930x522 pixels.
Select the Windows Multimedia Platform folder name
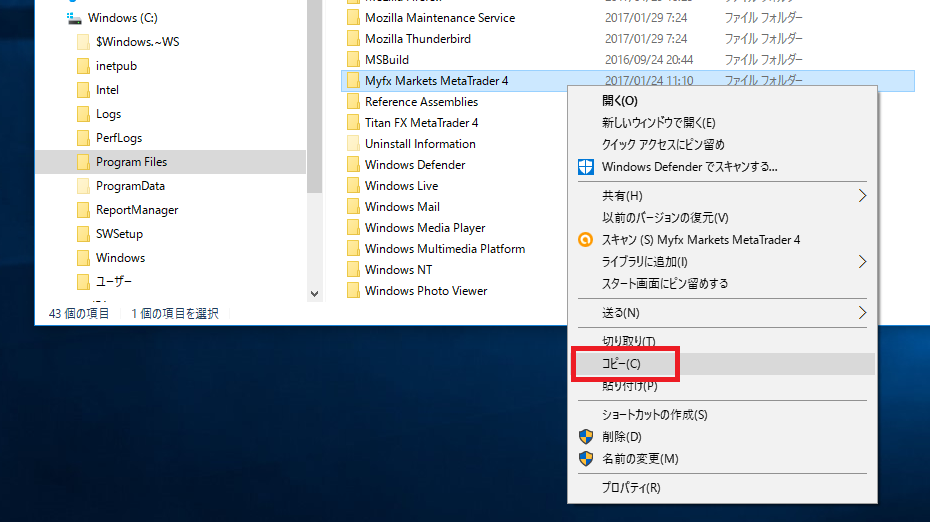tap(445, 249)
